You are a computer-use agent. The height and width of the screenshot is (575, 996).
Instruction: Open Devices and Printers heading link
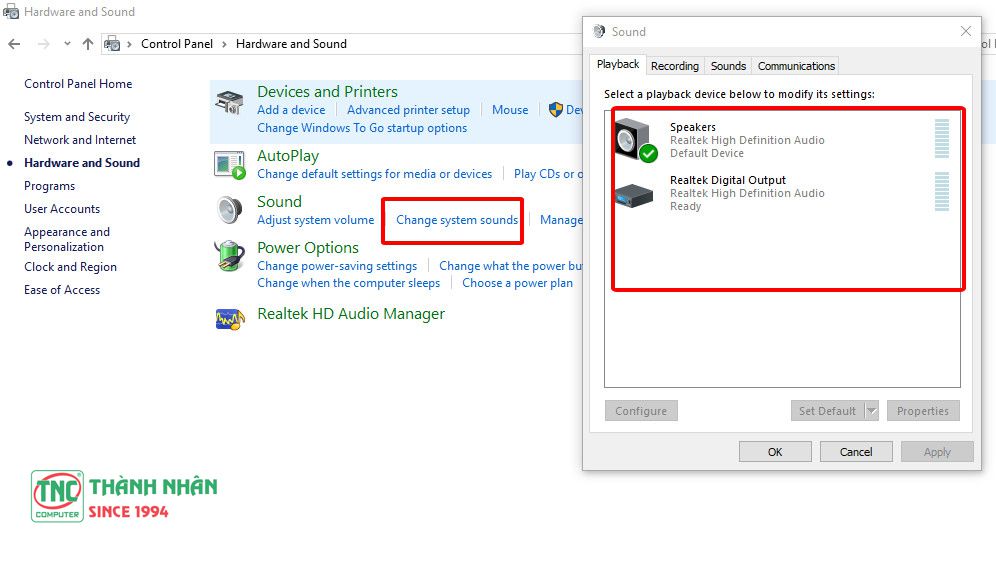tap(327, 91)
